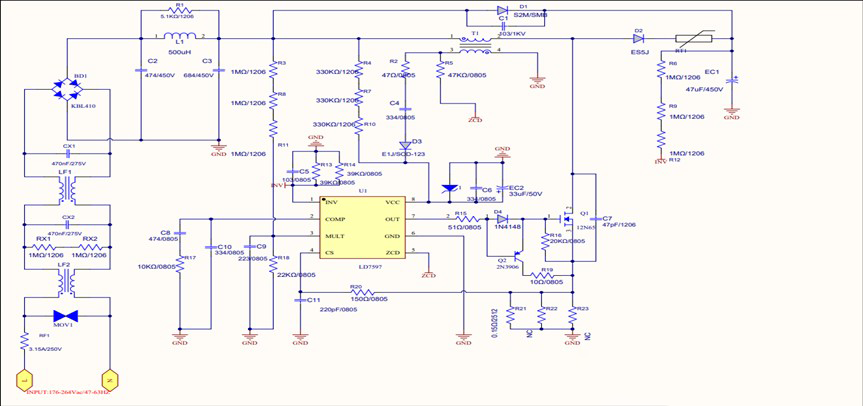Screen dimensions: 863x406
Task: Click the MULT pin label on U1
Action: [x=335, y=236]
